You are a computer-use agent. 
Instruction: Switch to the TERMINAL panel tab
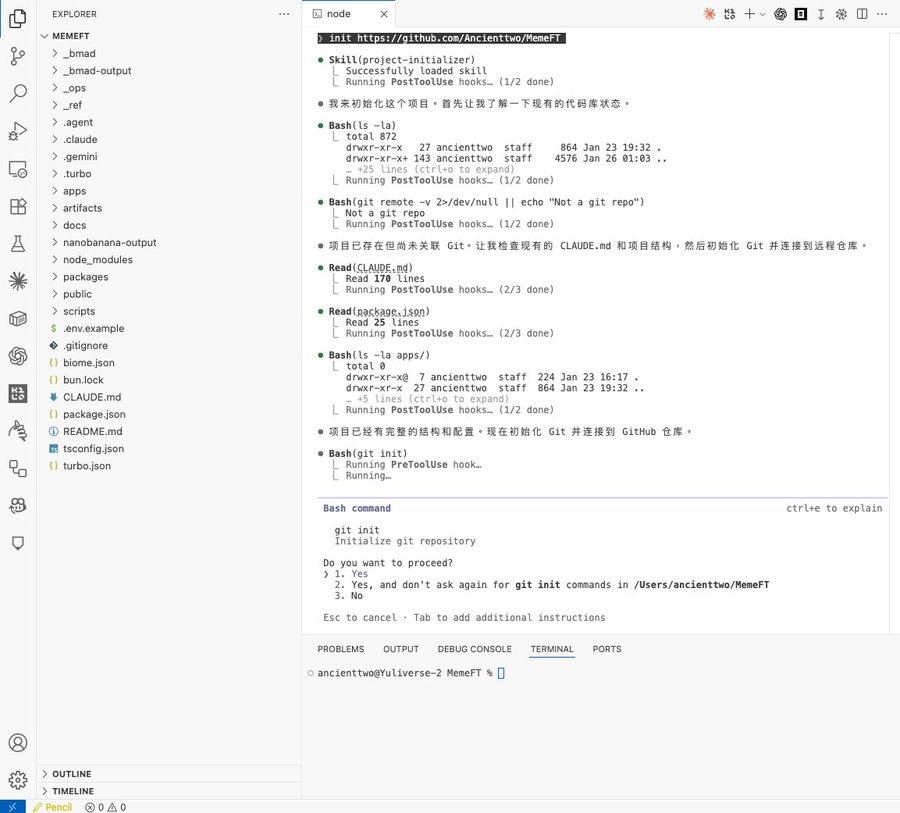click(x=552, y=649)
